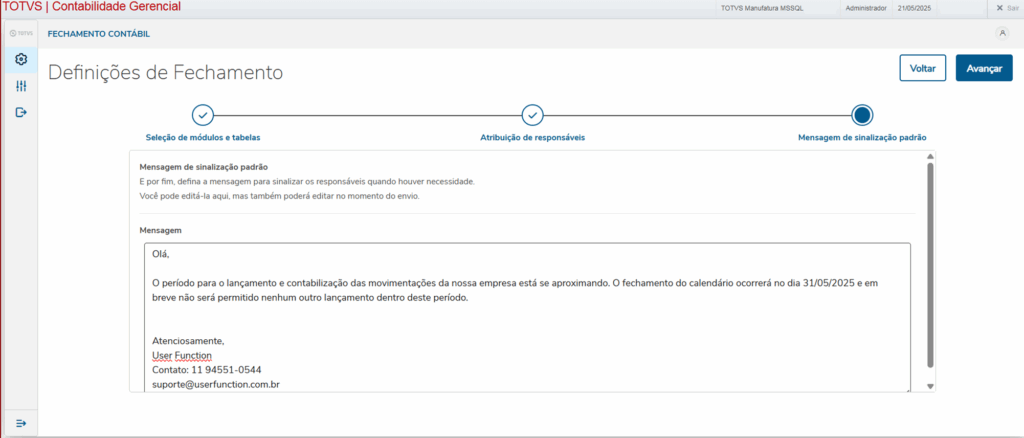Click the 'Atribuição de responsáveis' step label
Image resolution: width=1024 pixels, height=438 pixels.
(532, 138)
